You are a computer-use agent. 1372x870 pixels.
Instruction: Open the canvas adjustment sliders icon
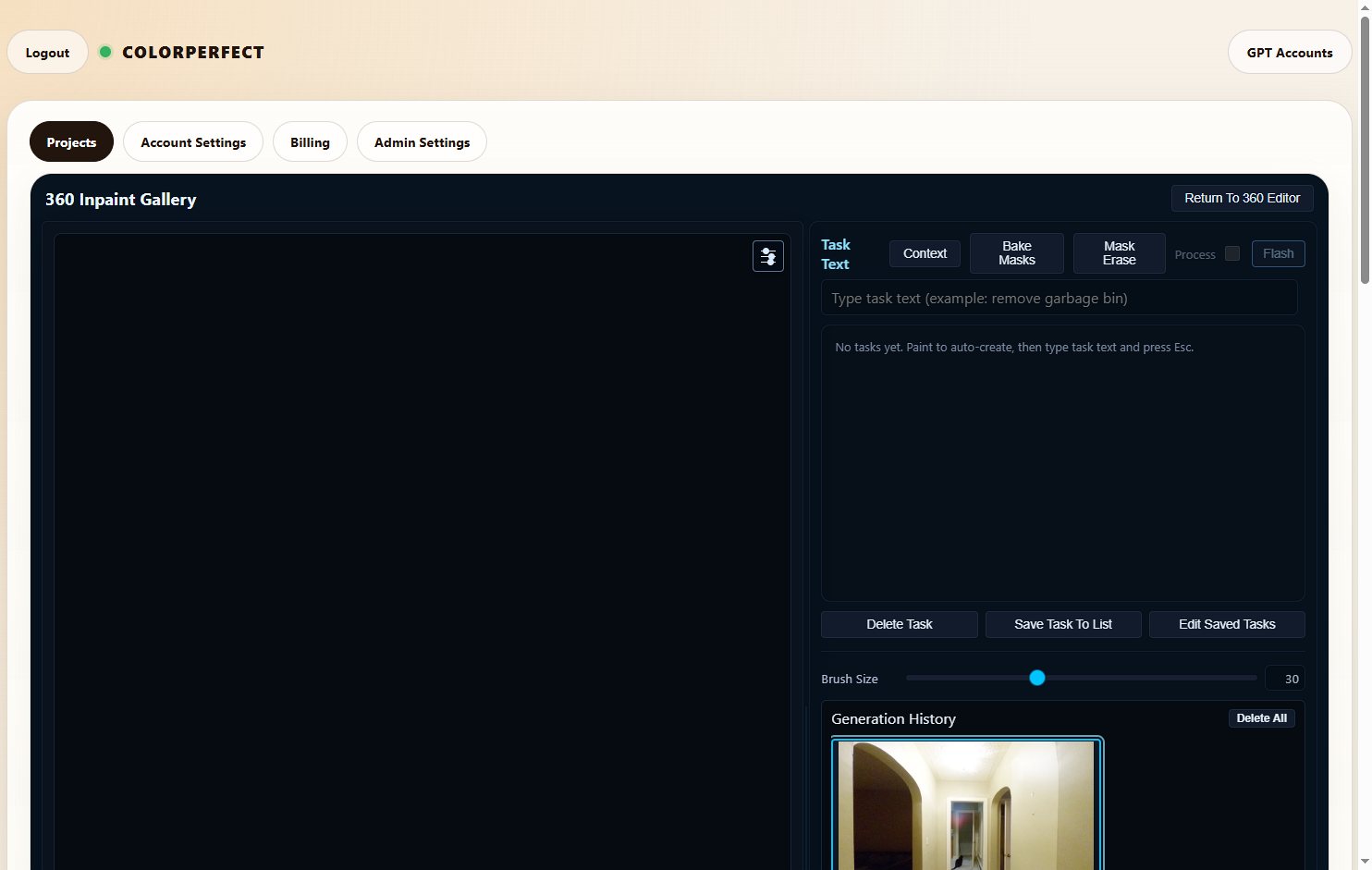click(x=767, y=256)
